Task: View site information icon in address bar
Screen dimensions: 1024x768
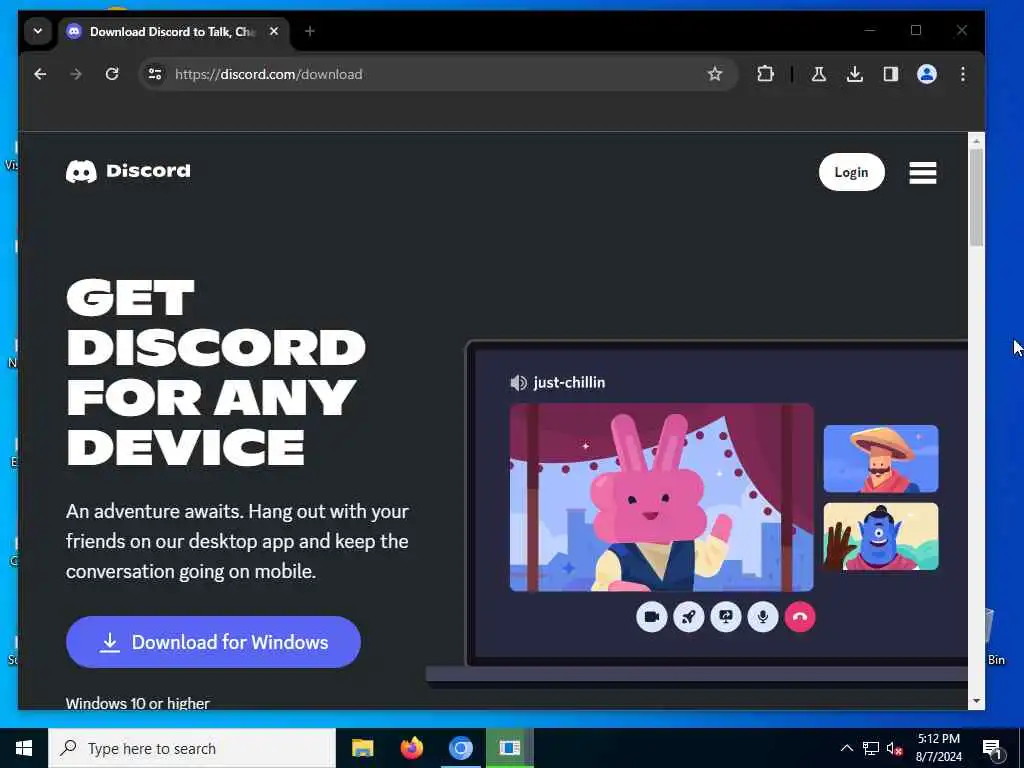Action: 155,74
